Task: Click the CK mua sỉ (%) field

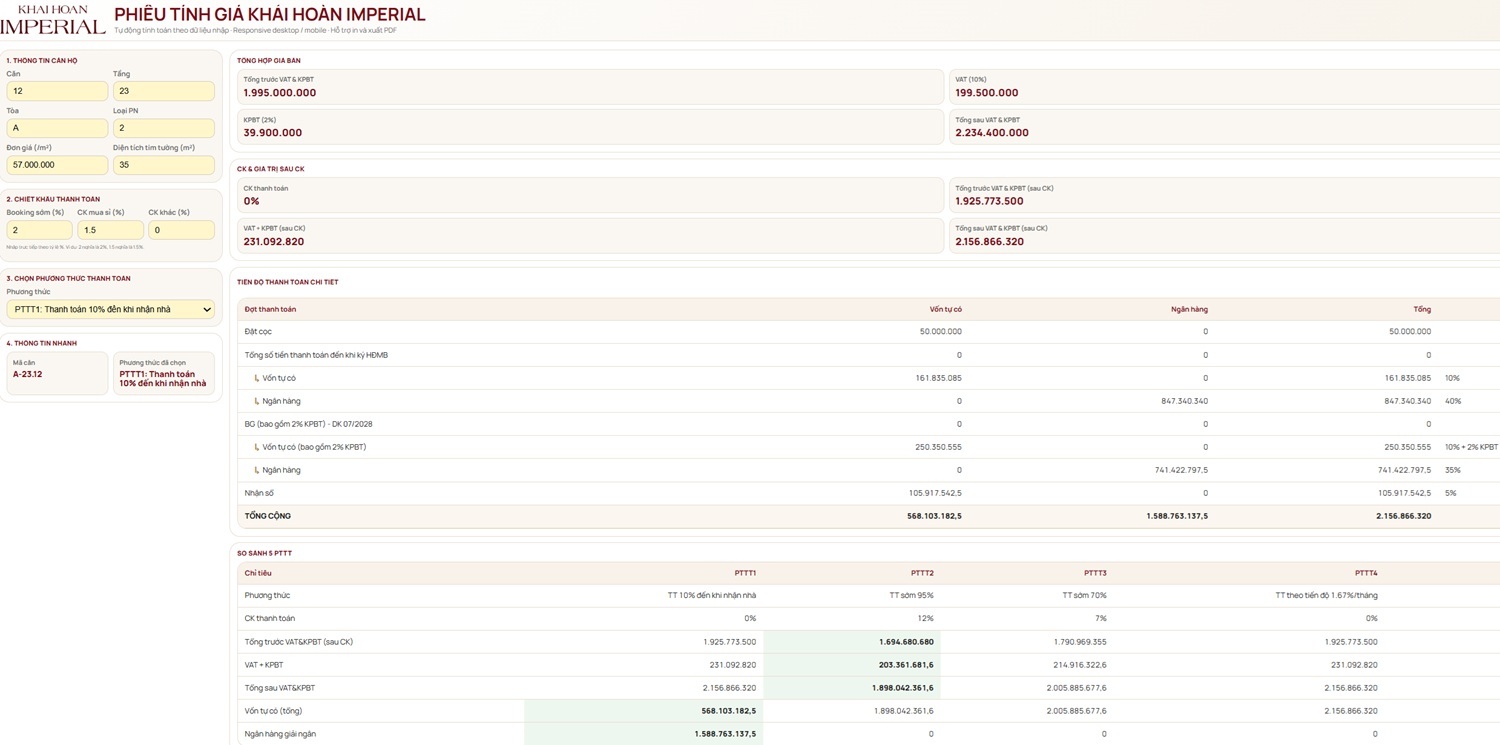Action: pyautogui.click(x=111, y=230)
